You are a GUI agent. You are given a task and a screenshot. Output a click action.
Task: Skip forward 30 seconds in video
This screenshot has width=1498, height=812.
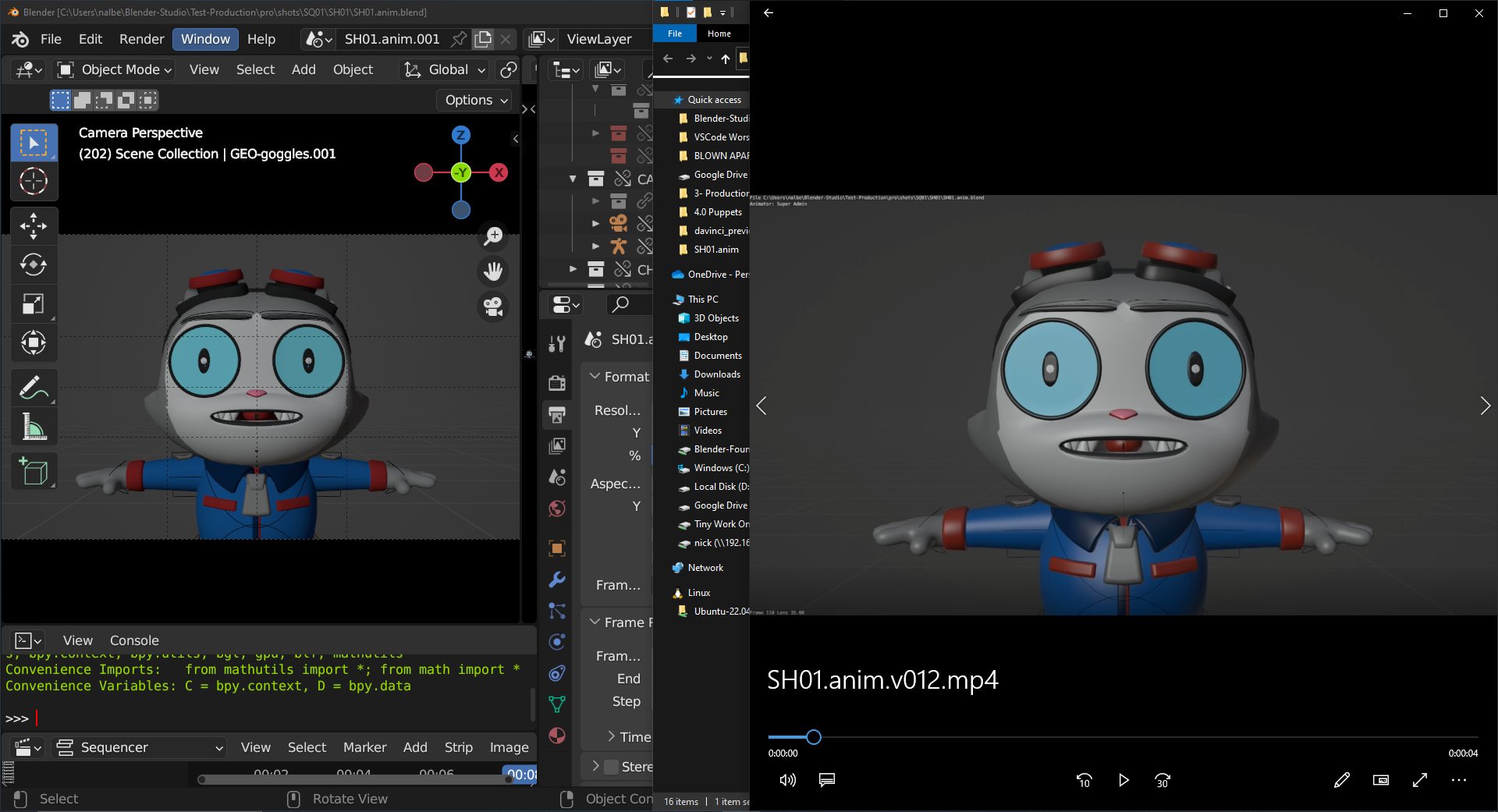point(1163,780)
